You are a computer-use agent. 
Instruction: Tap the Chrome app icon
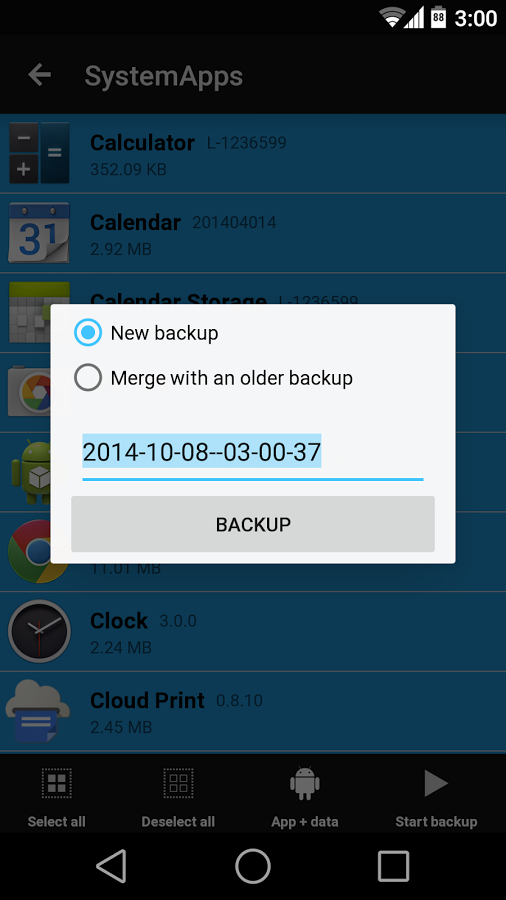click(38, 552)
